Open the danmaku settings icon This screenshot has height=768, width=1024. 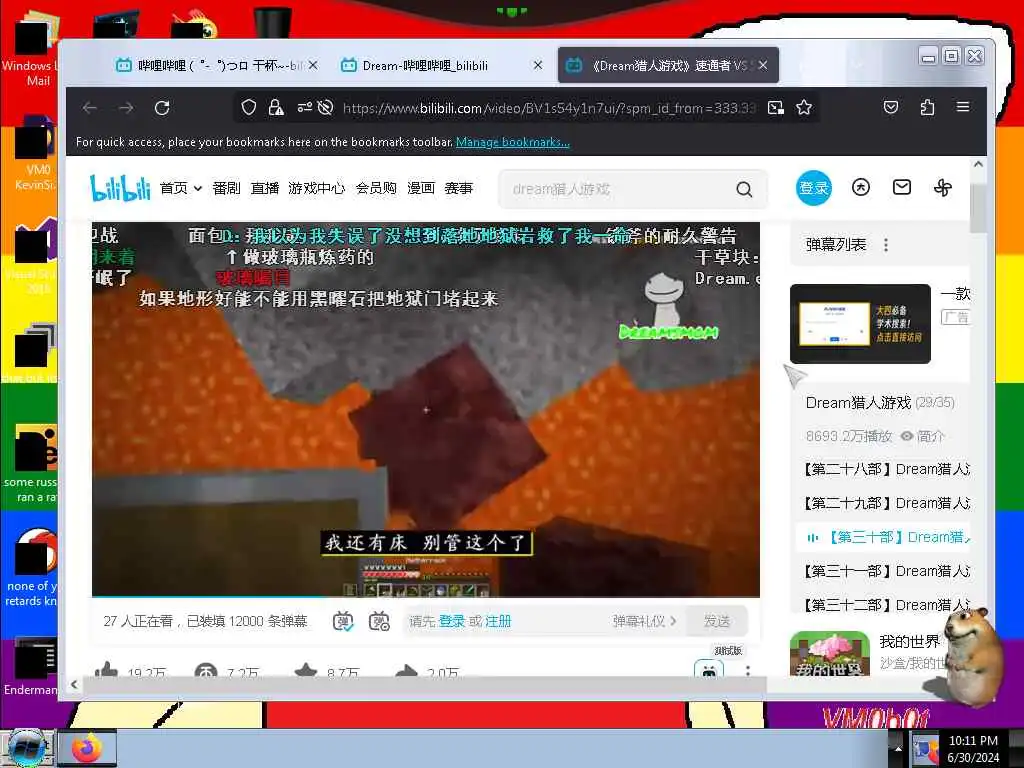(379, 621)
